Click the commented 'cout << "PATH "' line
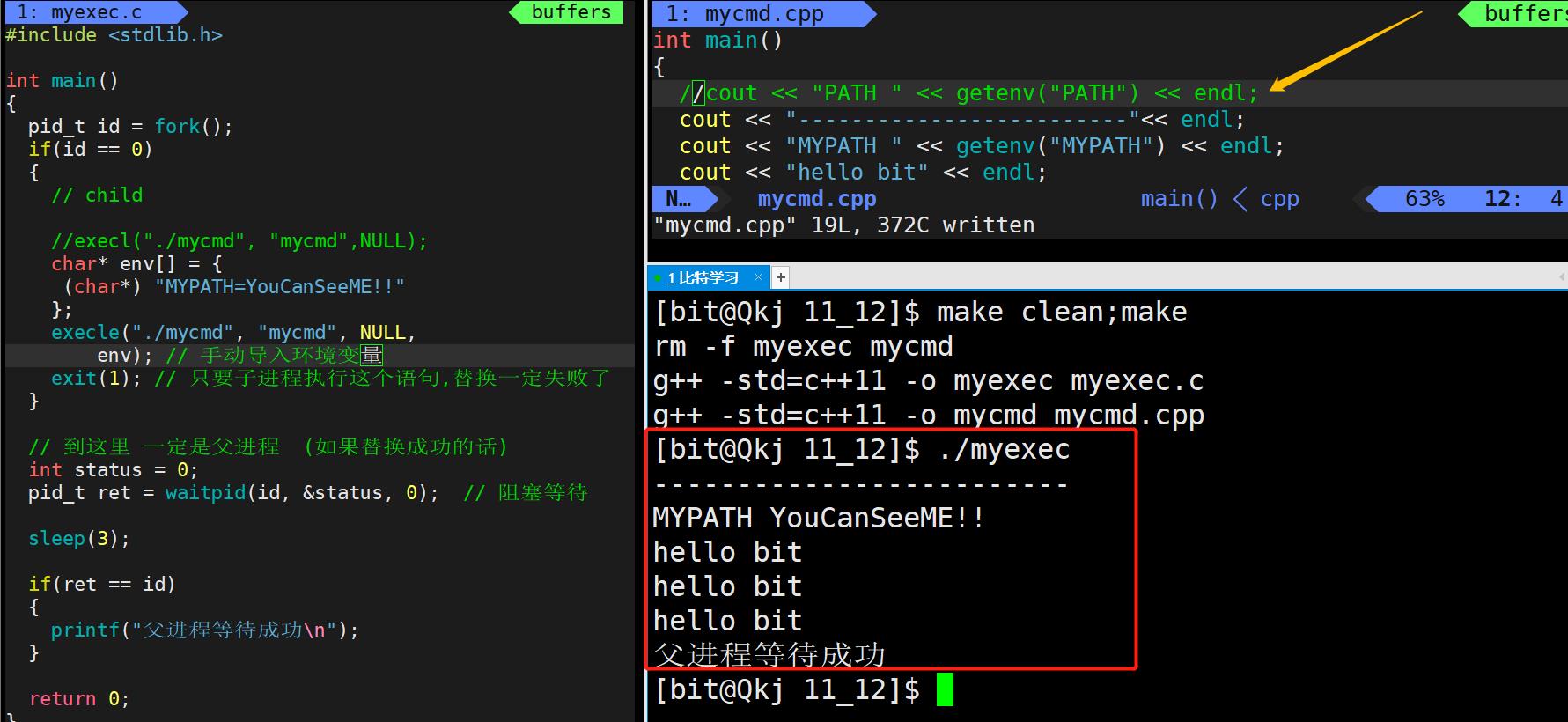 tap(968, 93)
